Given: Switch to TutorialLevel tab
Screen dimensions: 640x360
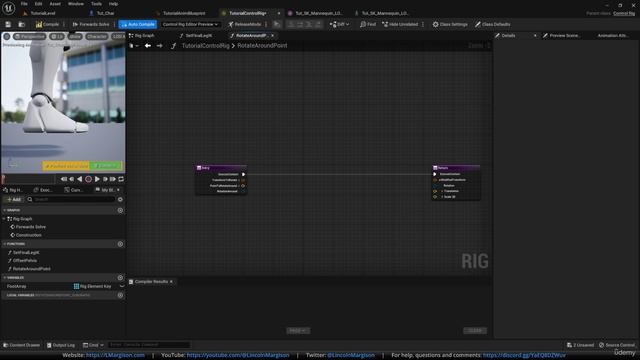Looking at the screenshot, I should point(40,13).
